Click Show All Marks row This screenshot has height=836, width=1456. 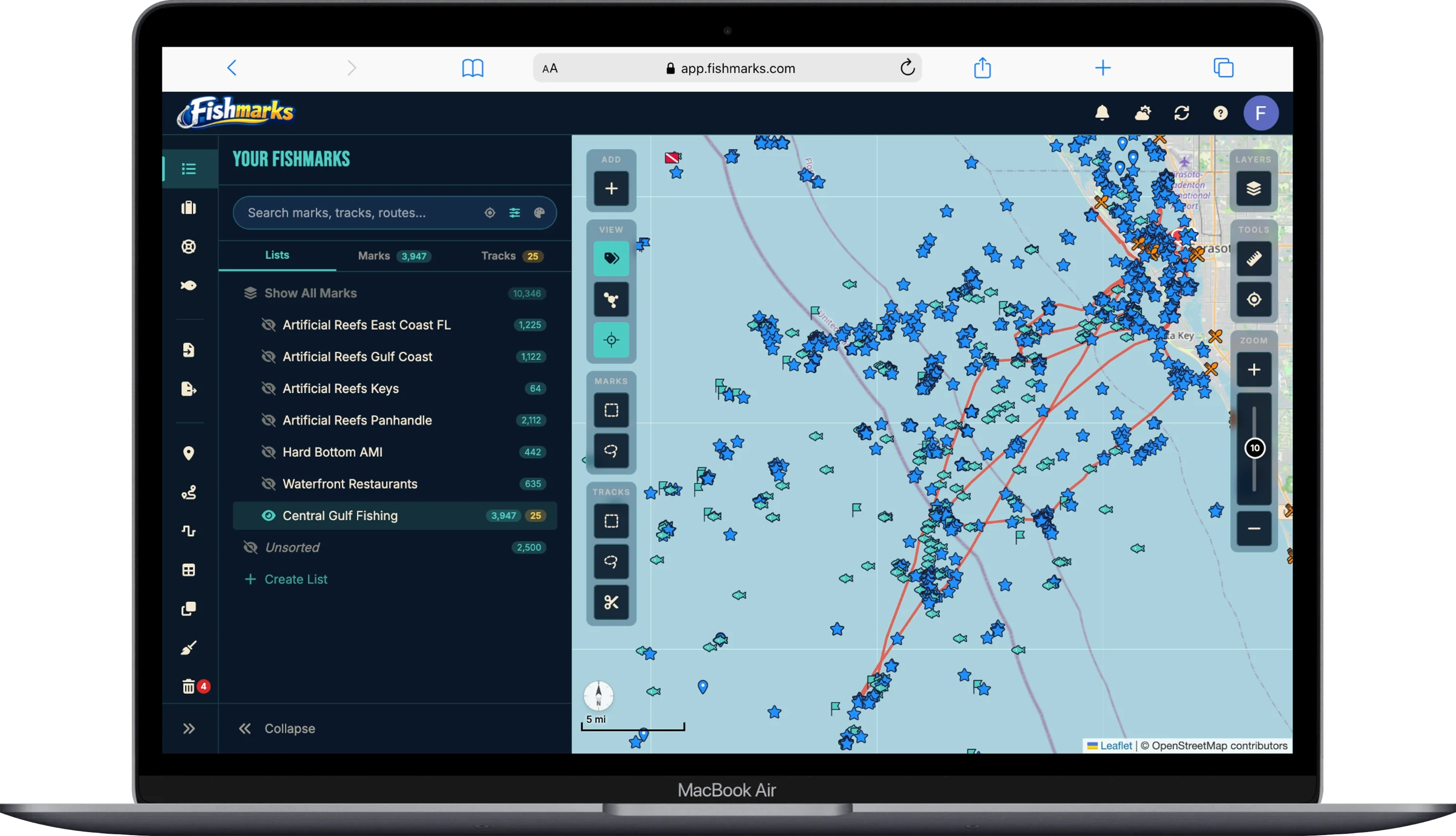tap(395, 294)
